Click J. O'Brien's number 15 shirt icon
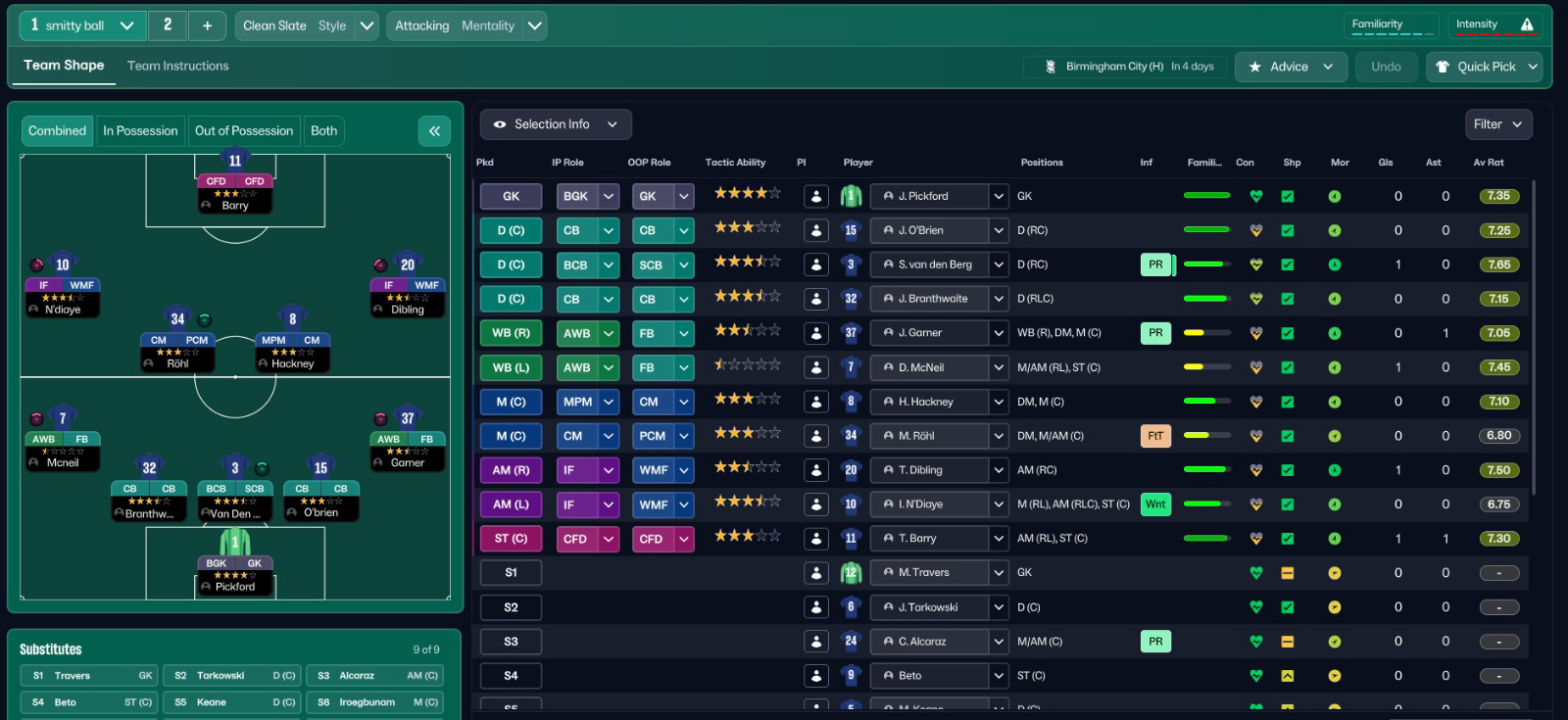The image size is (1568, 720). 851,230
